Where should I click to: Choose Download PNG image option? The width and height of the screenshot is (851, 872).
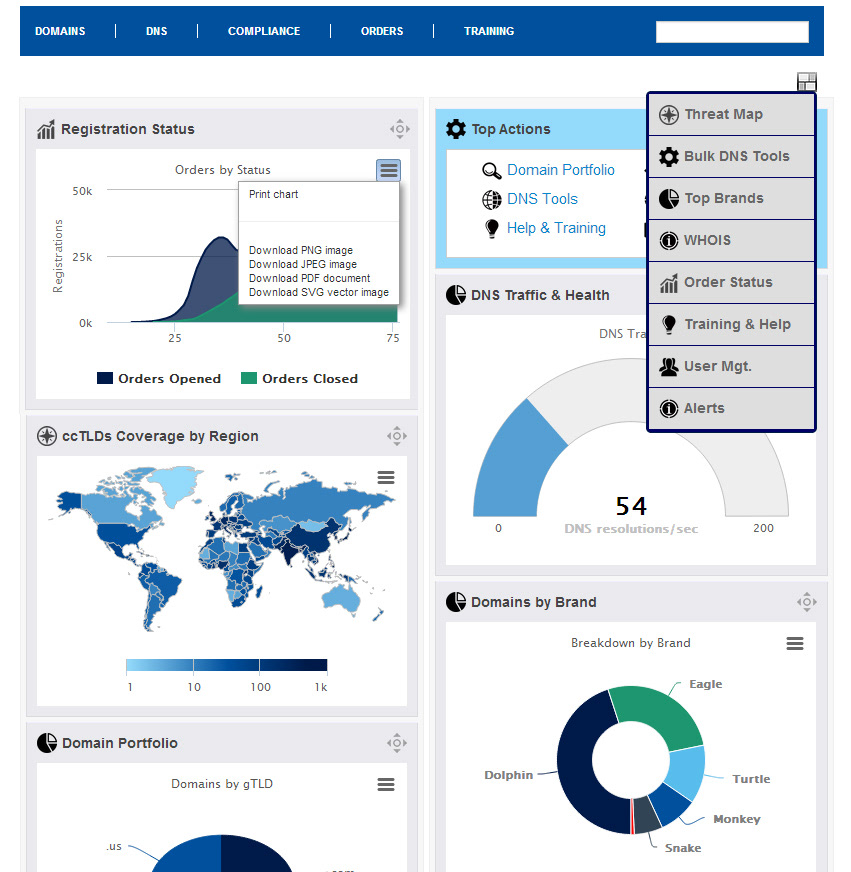pos(300,250)
